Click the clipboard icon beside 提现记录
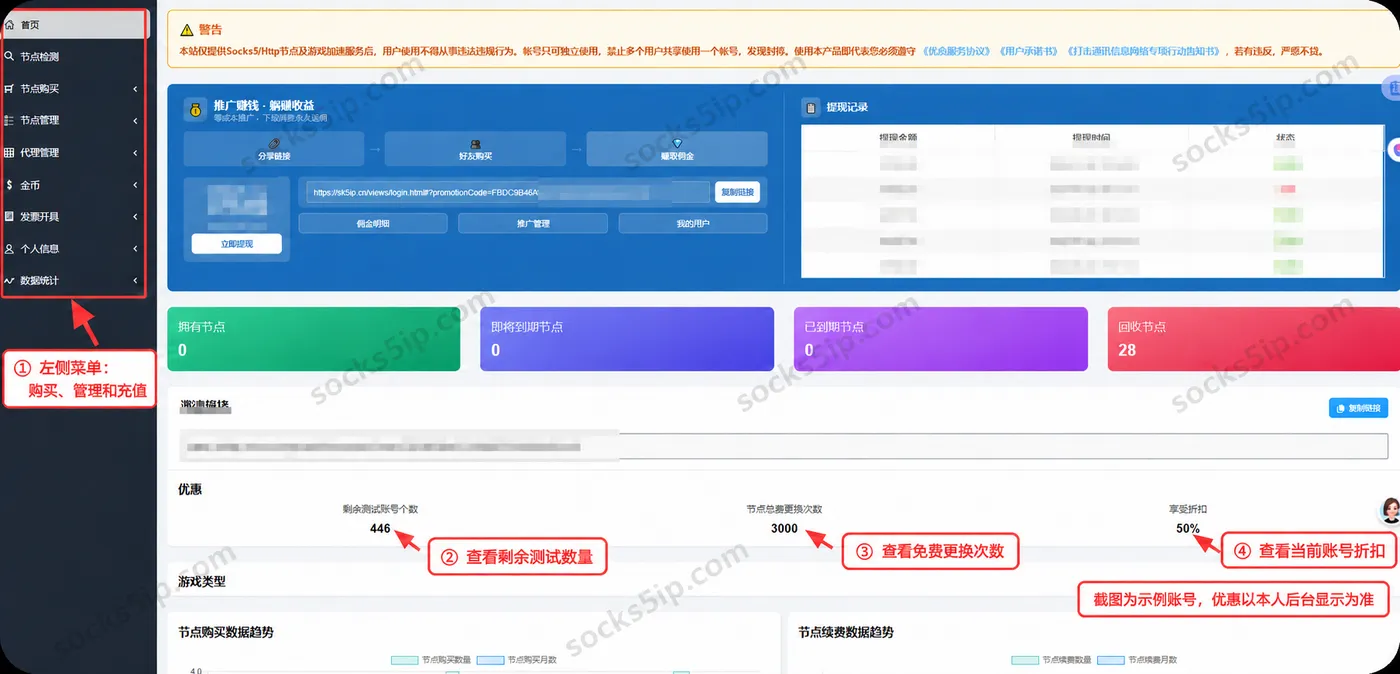The width and height of the screenshot is (1400, 674). 811,107
